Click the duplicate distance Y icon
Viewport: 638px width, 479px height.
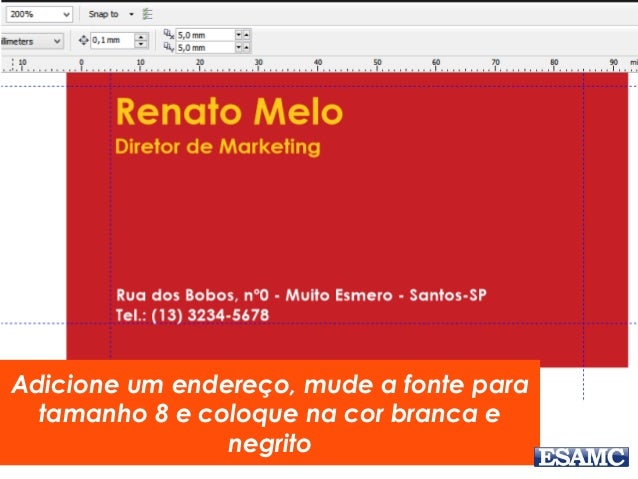(168, 47)
